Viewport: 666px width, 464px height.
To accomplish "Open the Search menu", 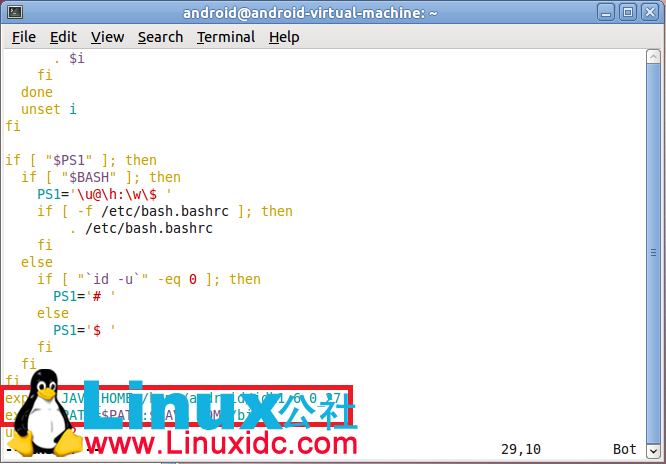I will tap(160, 37).
